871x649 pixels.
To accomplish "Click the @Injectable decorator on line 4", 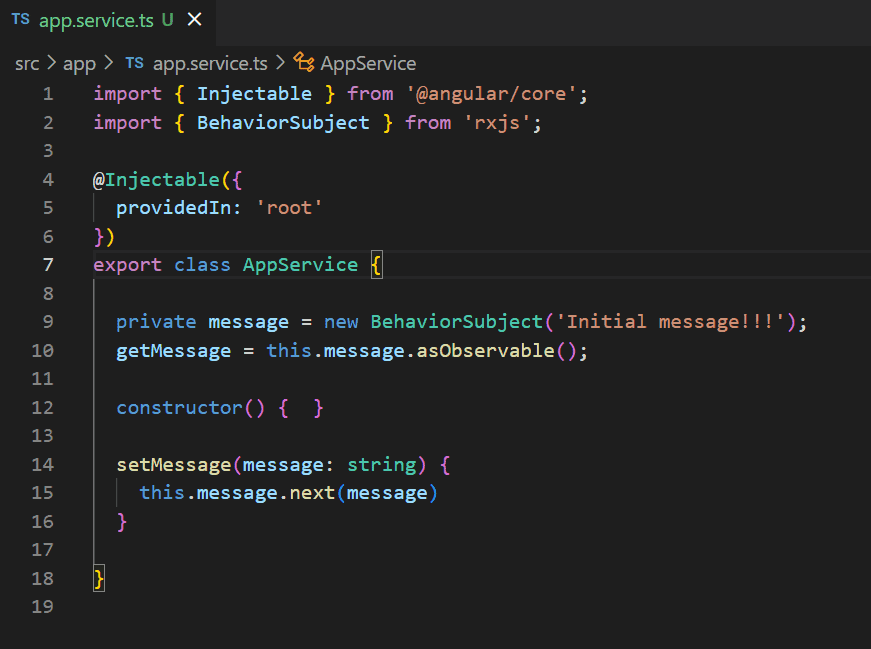I will 156,180.
